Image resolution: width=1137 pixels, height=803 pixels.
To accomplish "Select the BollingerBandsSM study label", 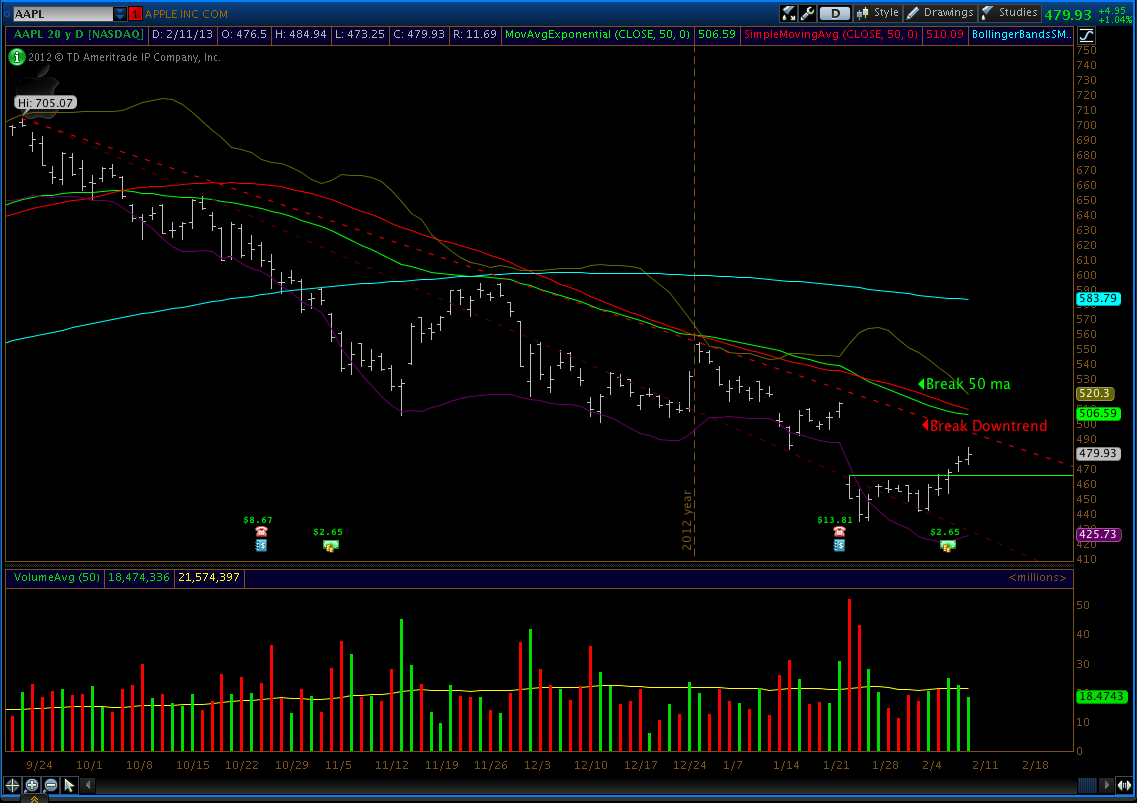I will click(x=1021, y=34).
